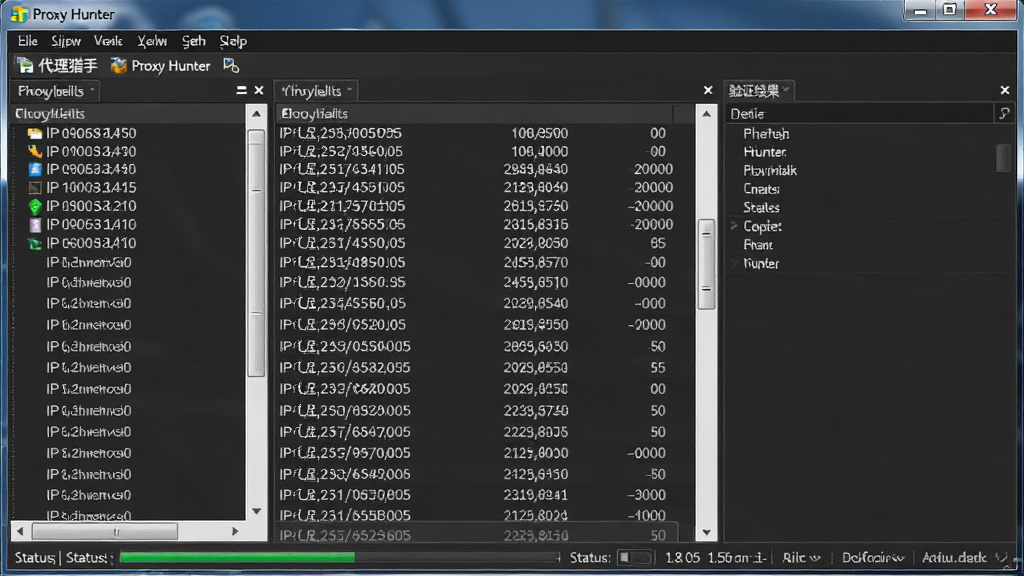
Task: Open the Sijew menu
Action: coord(66,41)
